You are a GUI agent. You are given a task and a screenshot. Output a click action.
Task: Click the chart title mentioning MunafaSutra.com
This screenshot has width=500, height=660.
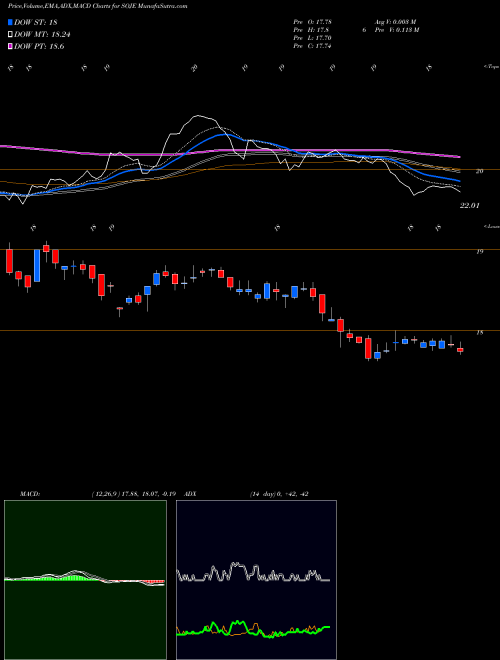click(x=98, y=6)
